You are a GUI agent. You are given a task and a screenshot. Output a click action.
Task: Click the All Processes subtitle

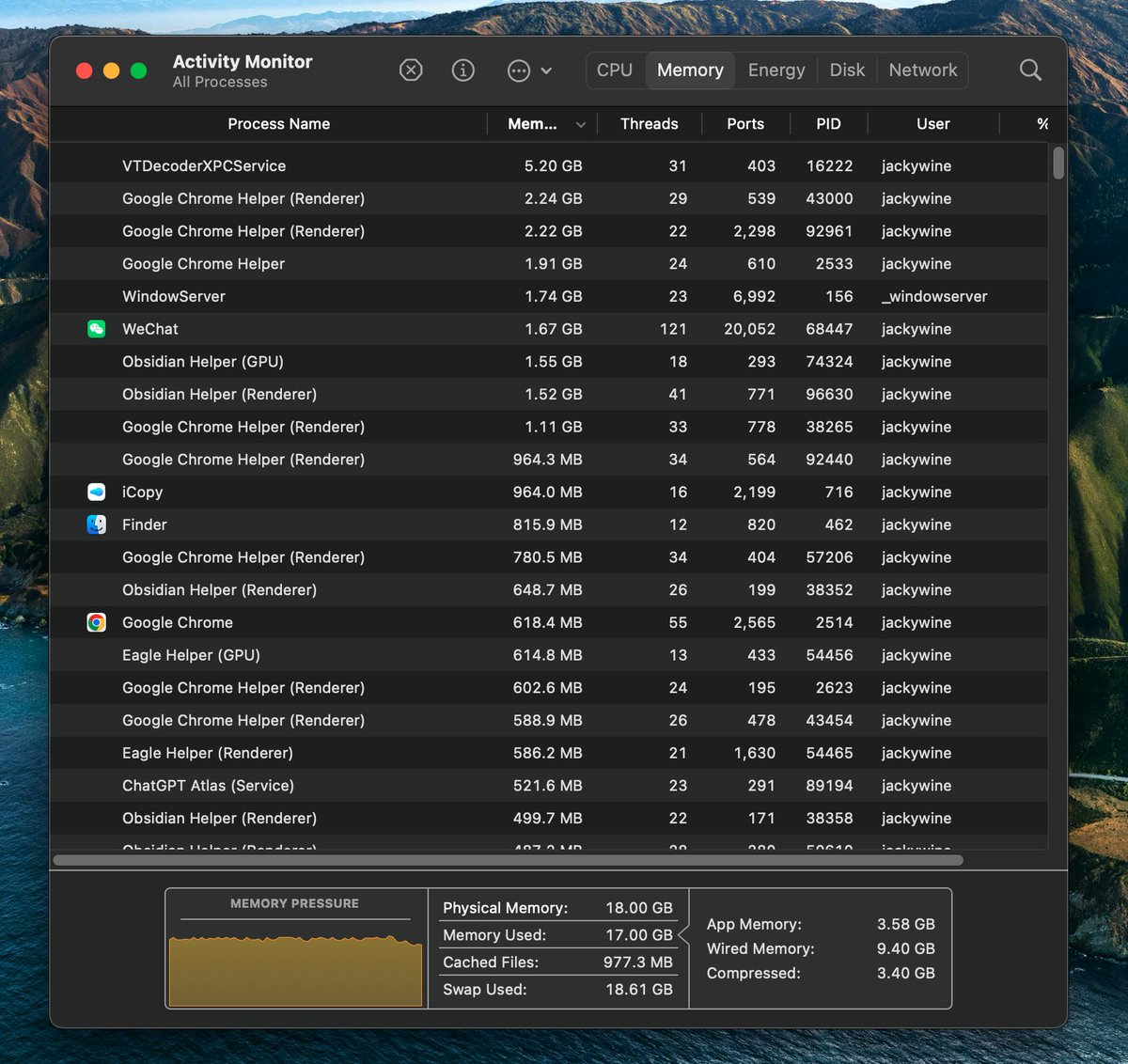[220, 83]
